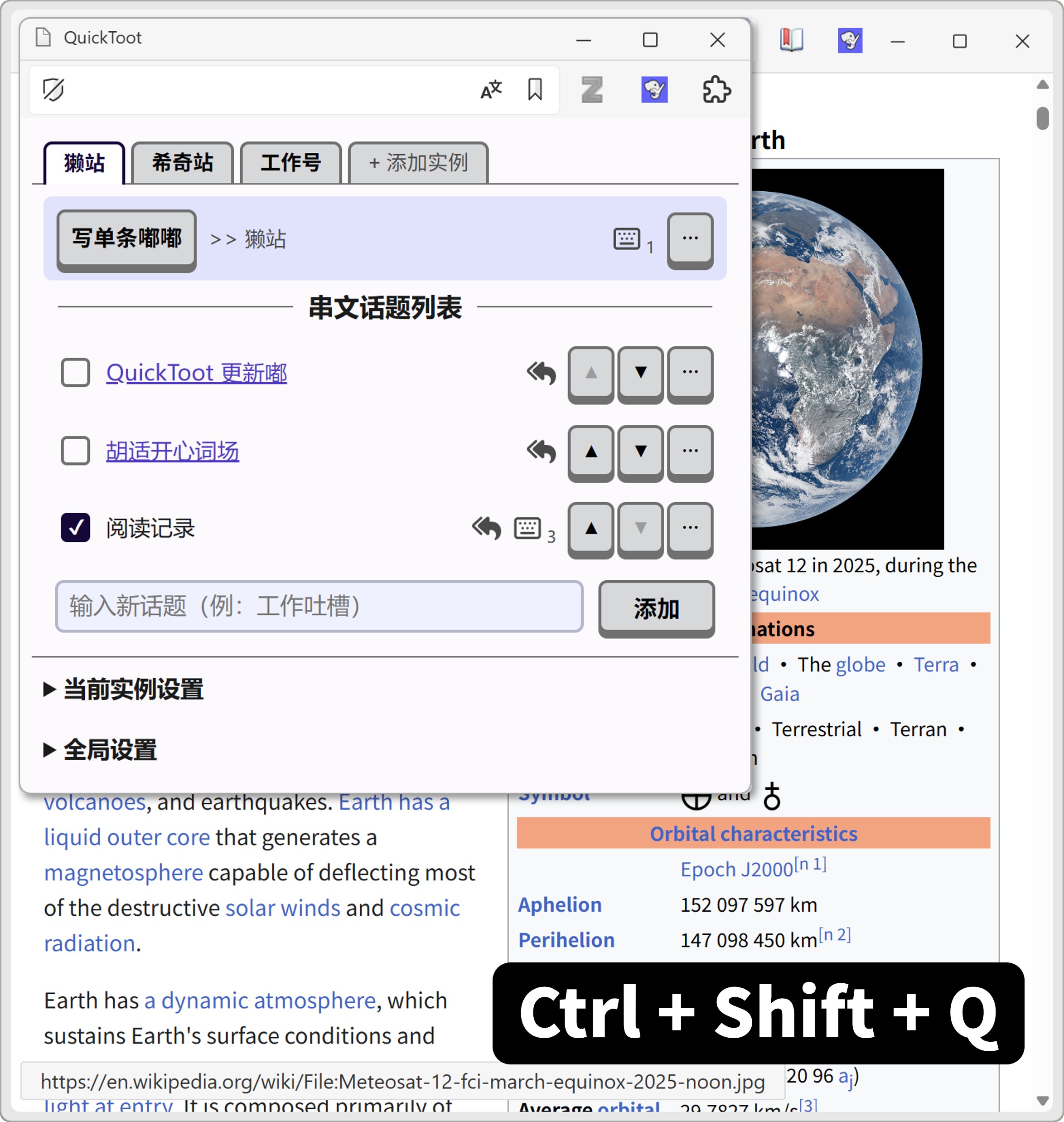
Task: Open the more-options menu beside 写单条嘟嘟
Action: [x=690, y=239]
